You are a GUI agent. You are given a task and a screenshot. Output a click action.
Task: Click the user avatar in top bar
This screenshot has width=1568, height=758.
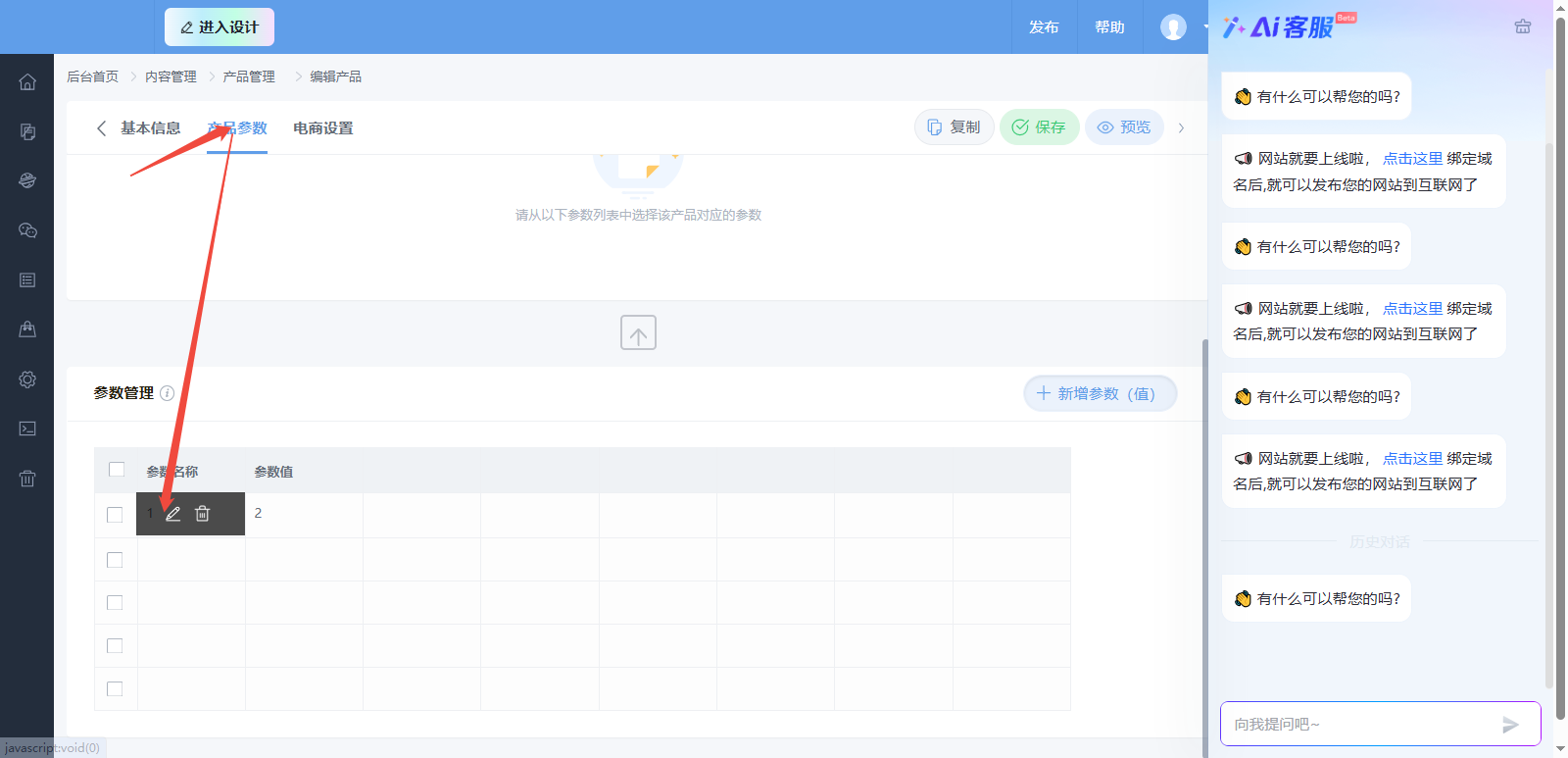click(1173, 26)
